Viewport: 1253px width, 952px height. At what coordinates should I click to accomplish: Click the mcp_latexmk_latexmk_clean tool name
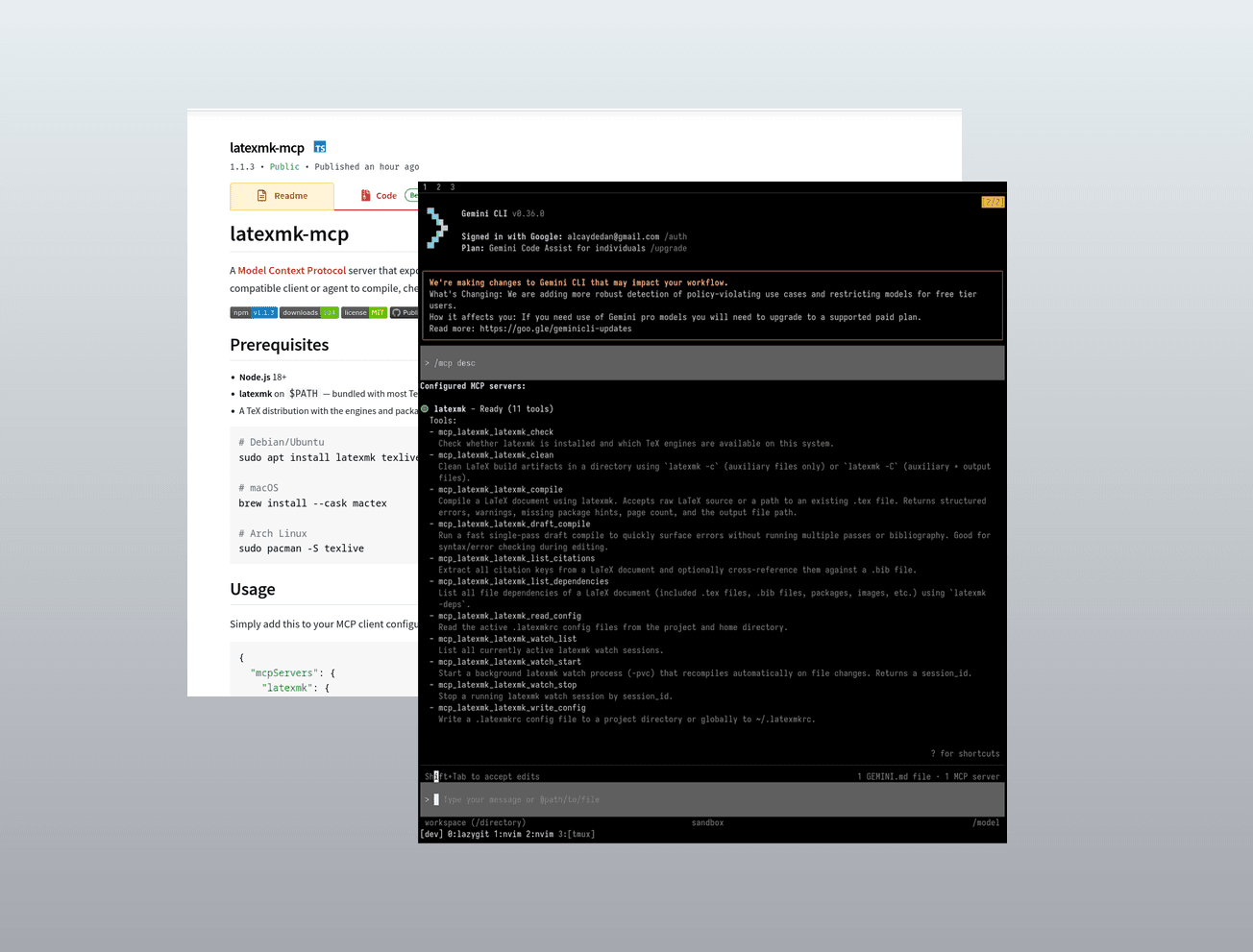coord(496,455)
